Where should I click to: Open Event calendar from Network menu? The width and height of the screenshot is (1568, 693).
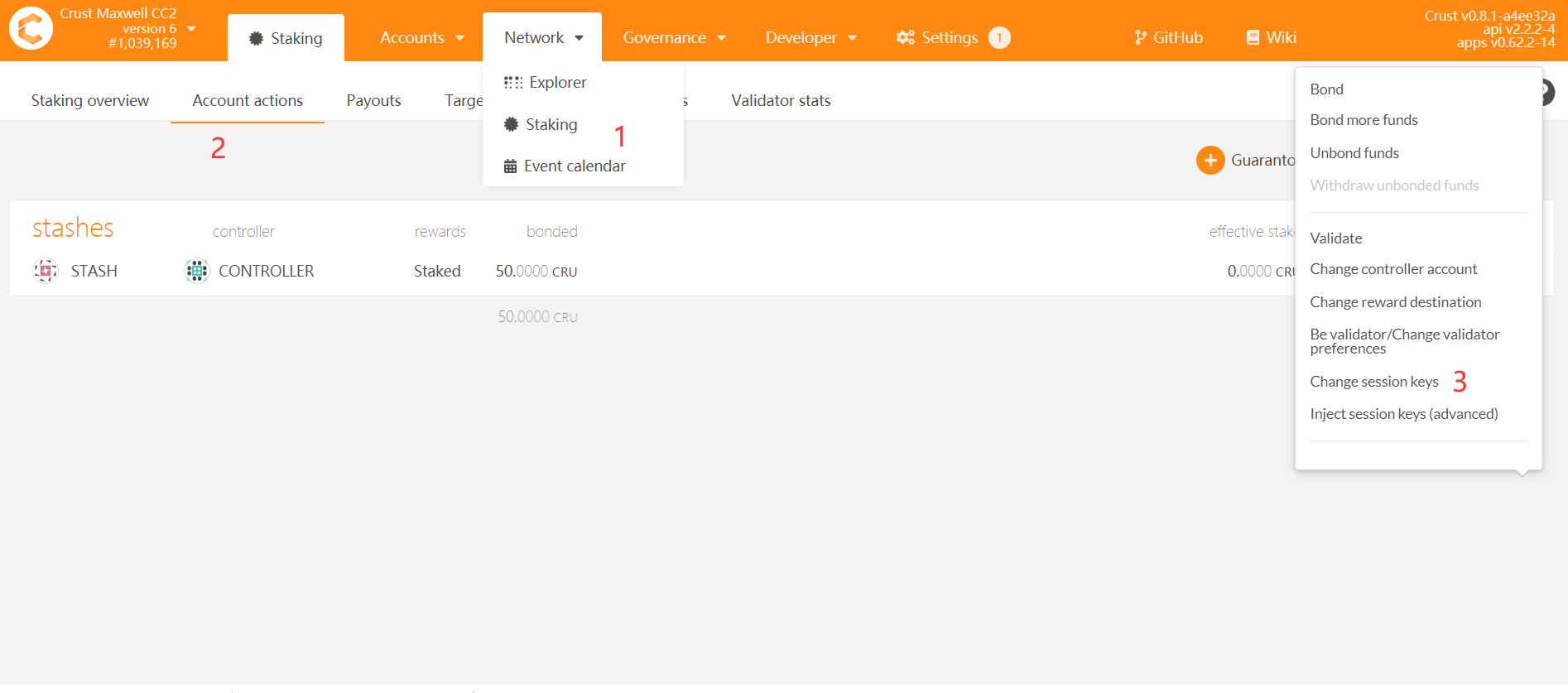click(574, 166)
